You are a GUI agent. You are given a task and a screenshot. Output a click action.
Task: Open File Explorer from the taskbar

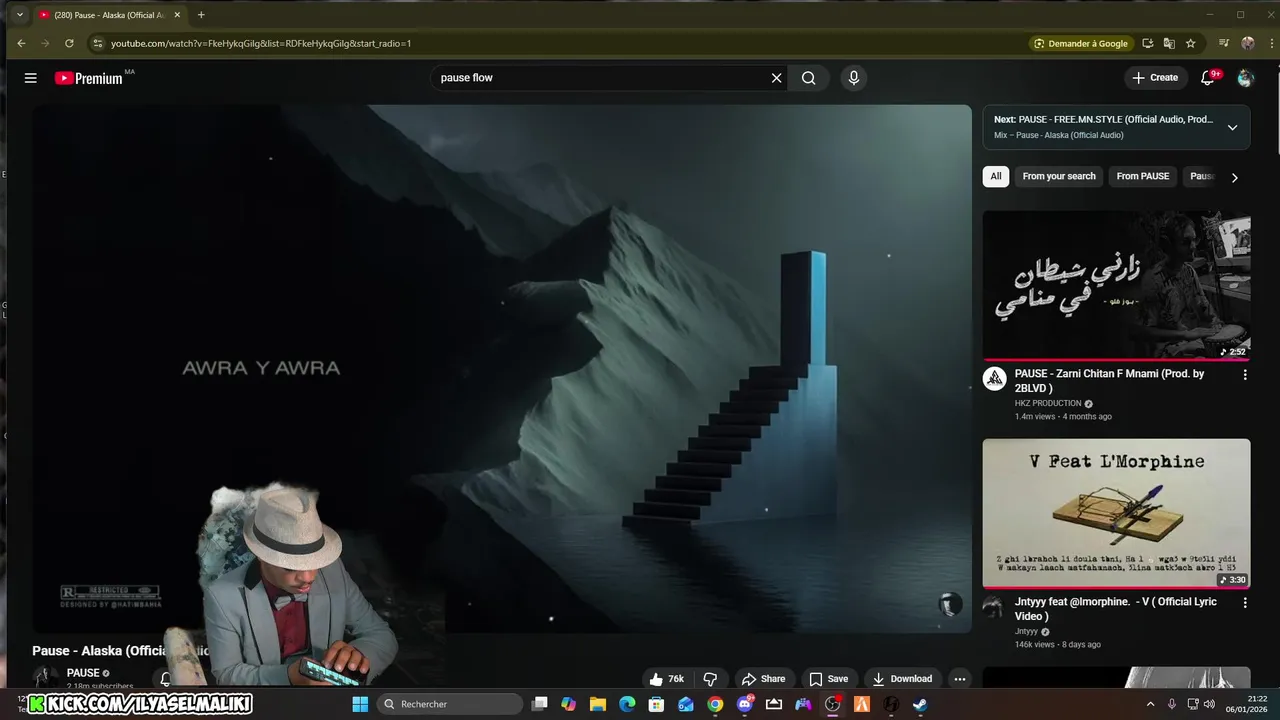[x=598, y=704]
